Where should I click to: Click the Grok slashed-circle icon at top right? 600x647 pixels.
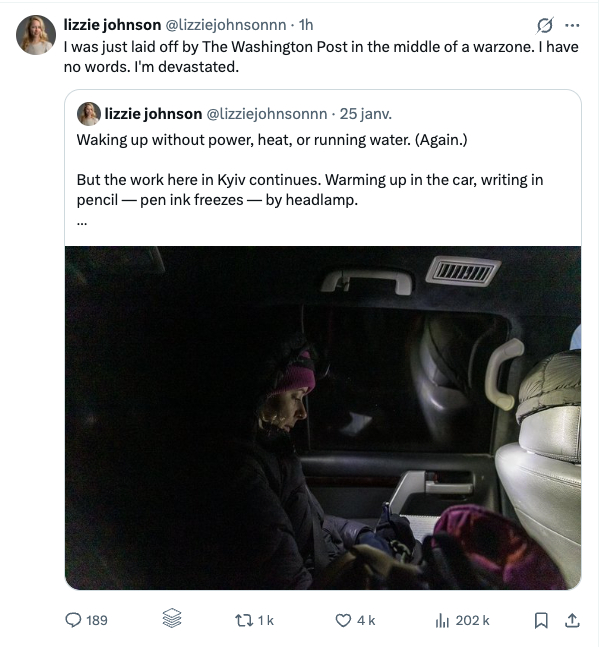(545, 25)
